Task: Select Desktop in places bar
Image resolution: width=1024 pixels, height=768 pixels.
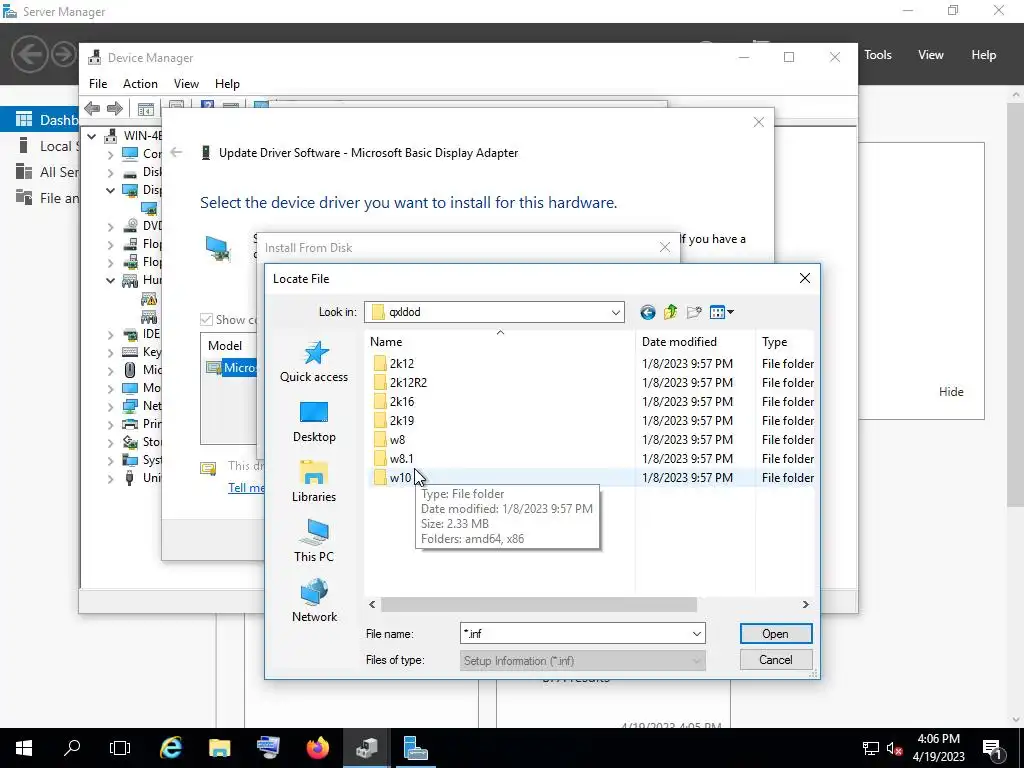Action: 314,422
